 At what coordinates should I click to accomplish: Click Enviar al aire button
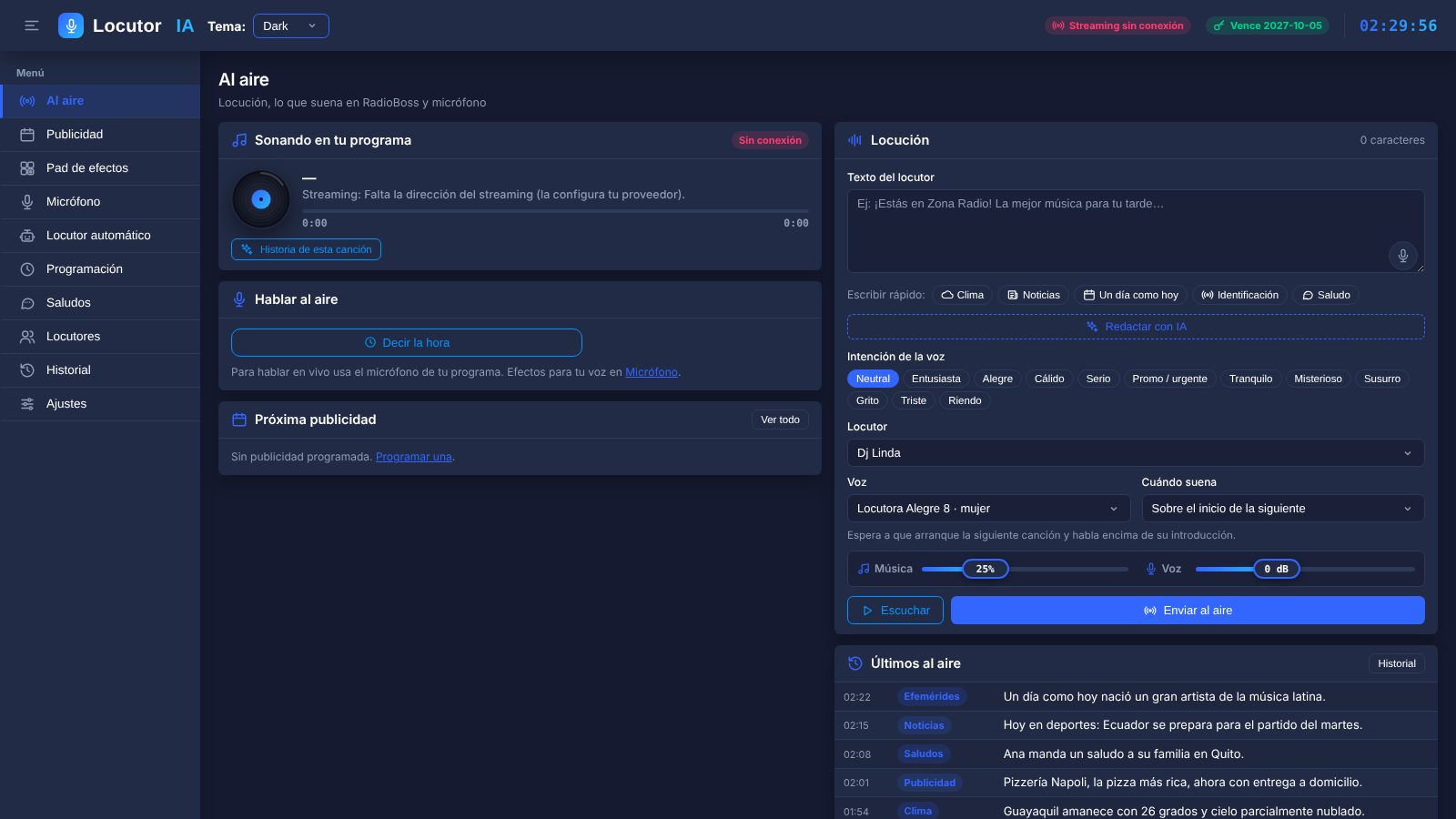point(1188,611)
